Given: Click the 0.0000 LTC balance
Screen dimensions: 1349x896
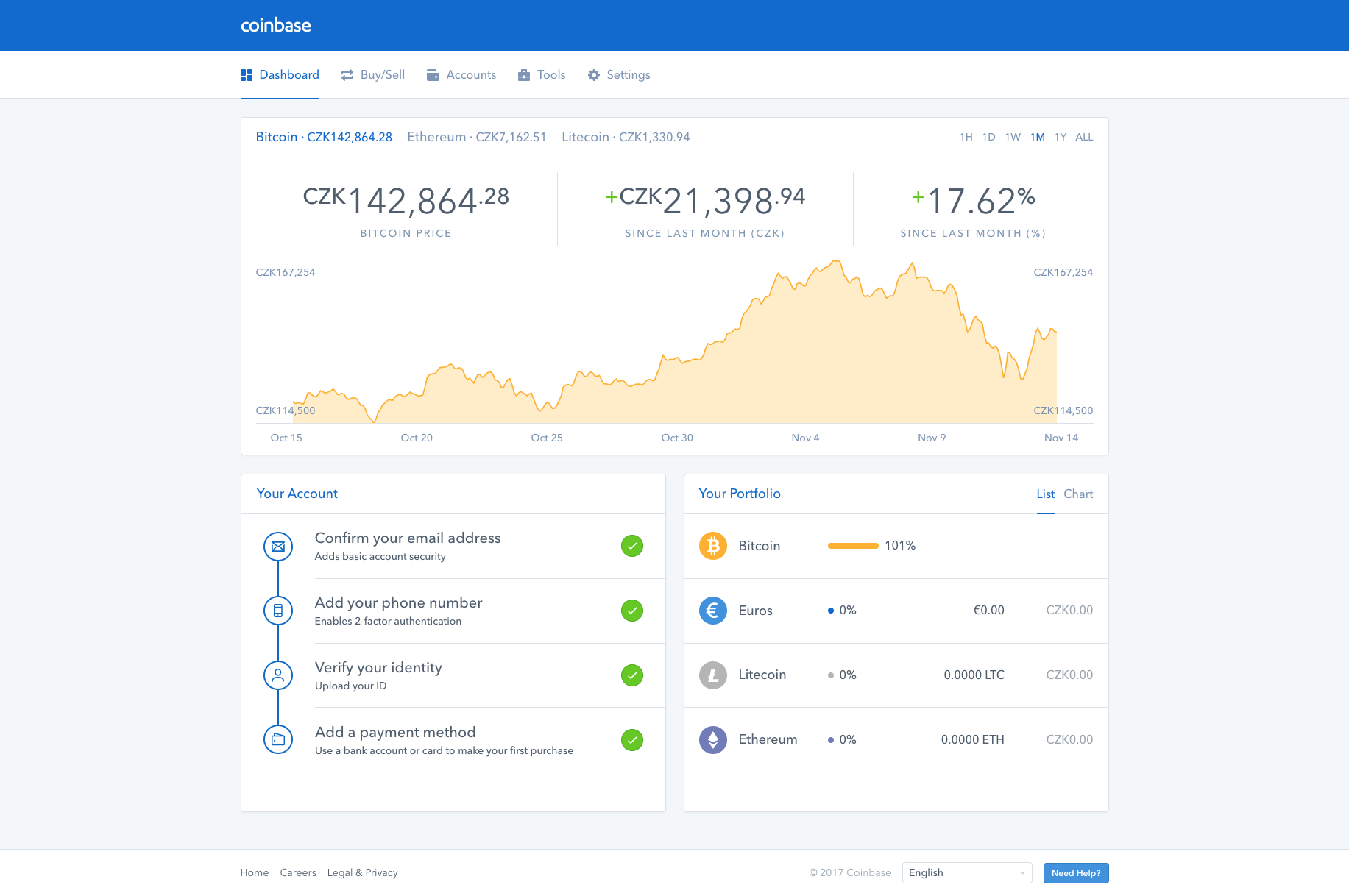Looking at the screenshot, I should (x=974, y=675).
